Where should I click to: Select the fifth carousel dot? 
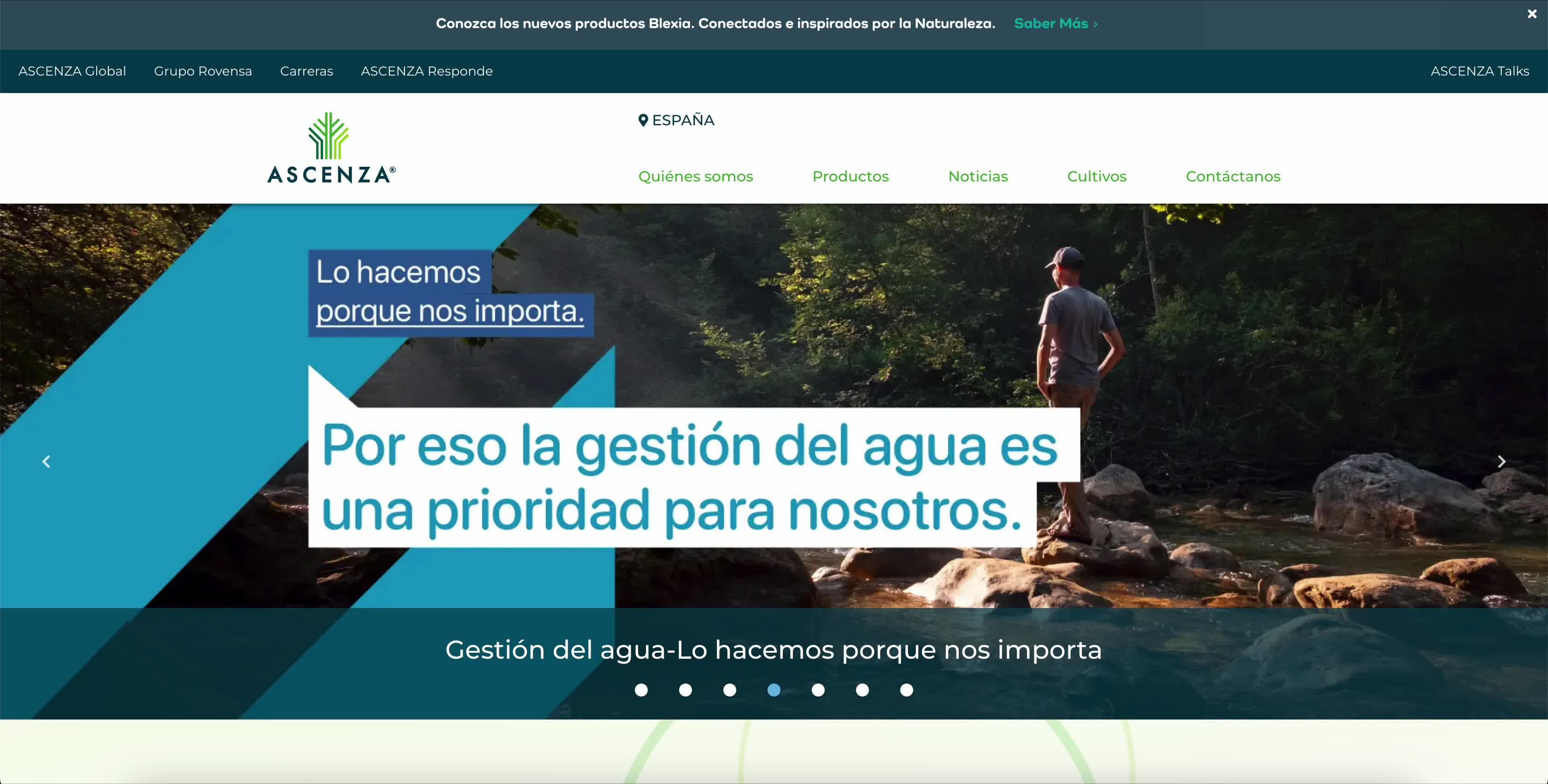coord(818,690)
